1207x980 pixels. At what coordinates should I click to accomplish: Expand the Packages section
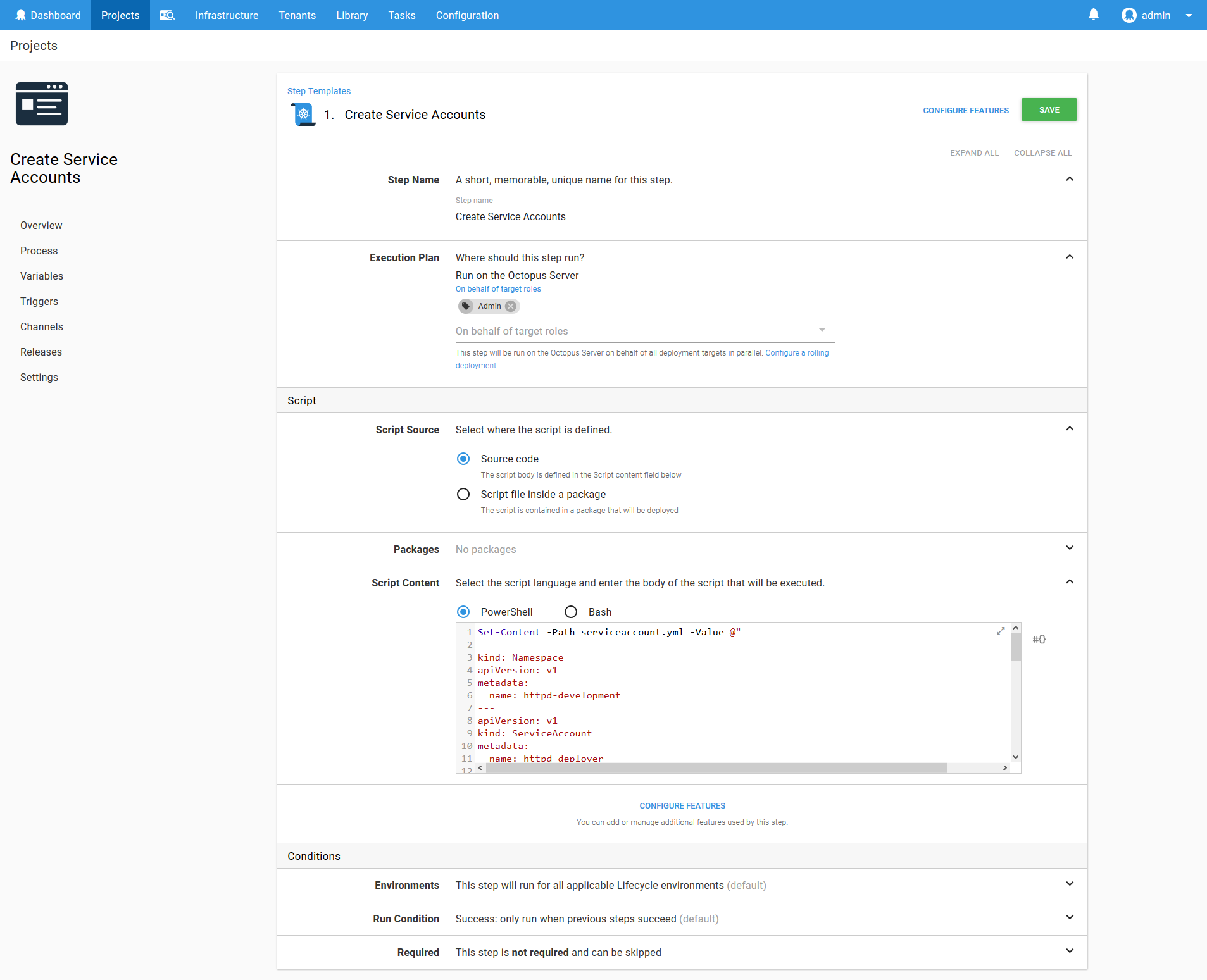tap(1069, 548)
